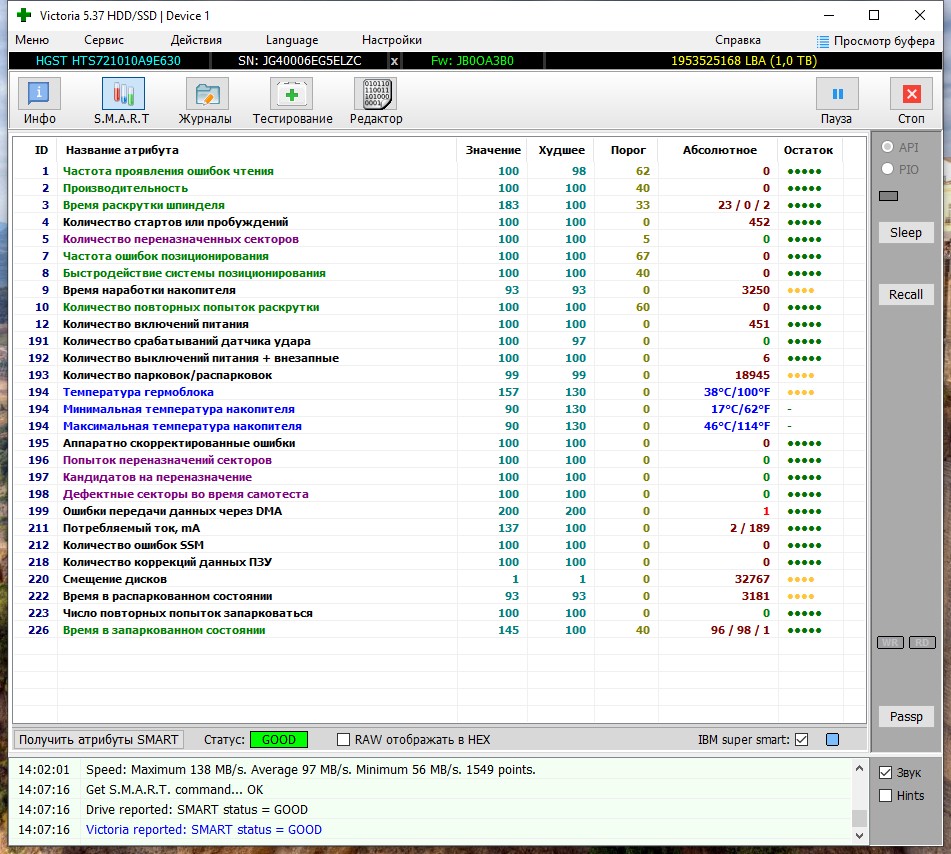Click the Sleep button
The width and height of the screenshot is (951, 854).
(x=906, y=232)
